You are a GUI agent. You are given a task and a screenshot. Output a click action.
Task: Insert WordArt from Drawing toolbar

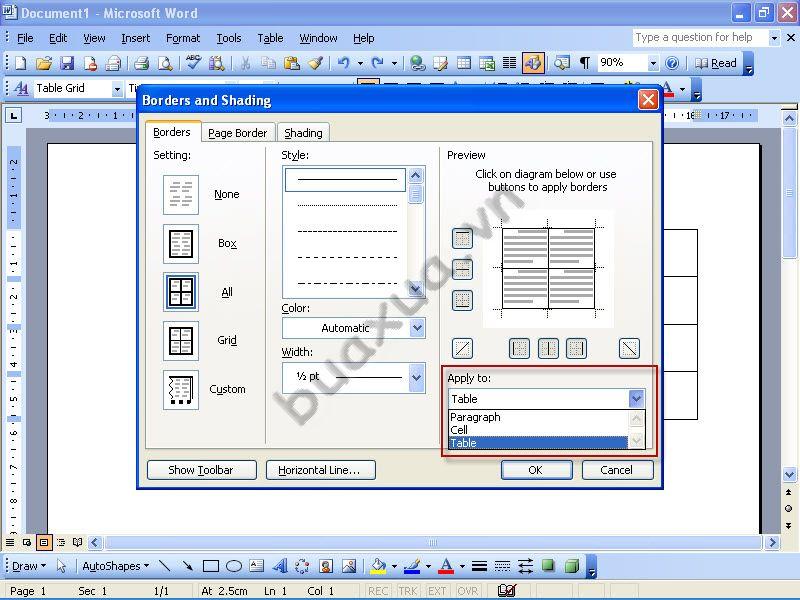(280, 566)
